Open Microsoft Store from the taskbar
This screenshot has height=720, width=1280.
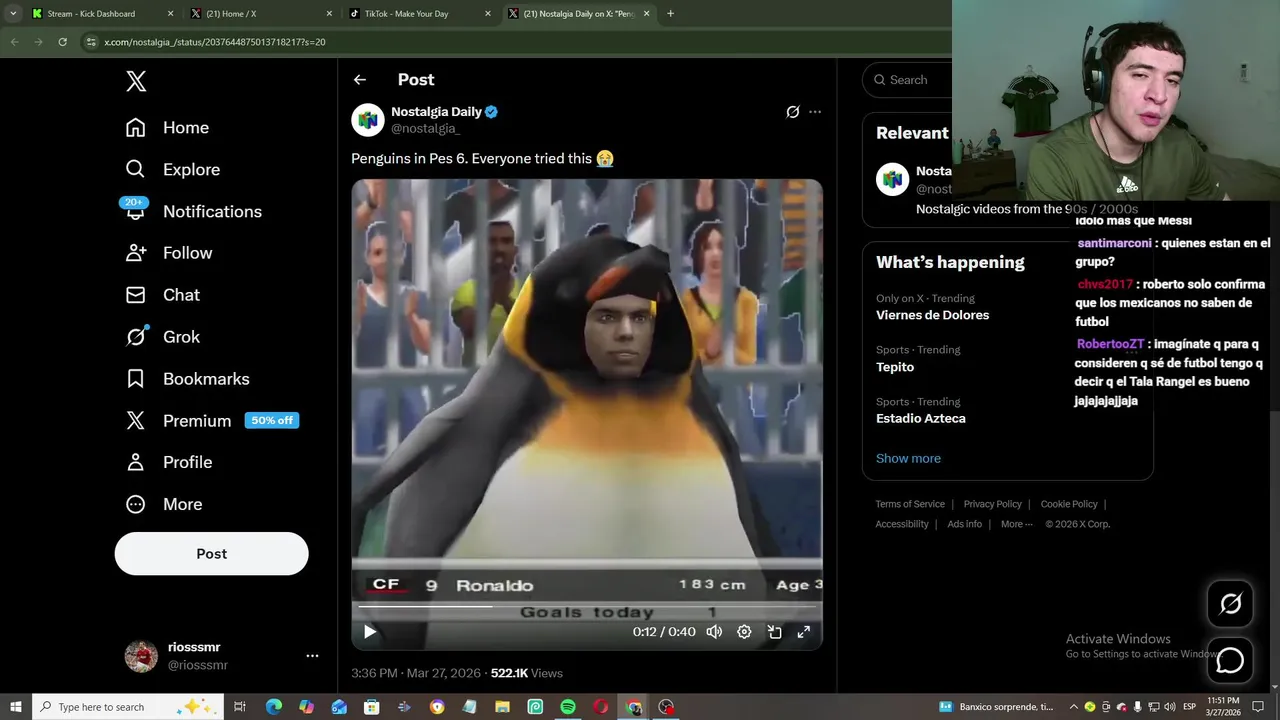(x=371, y=707)
